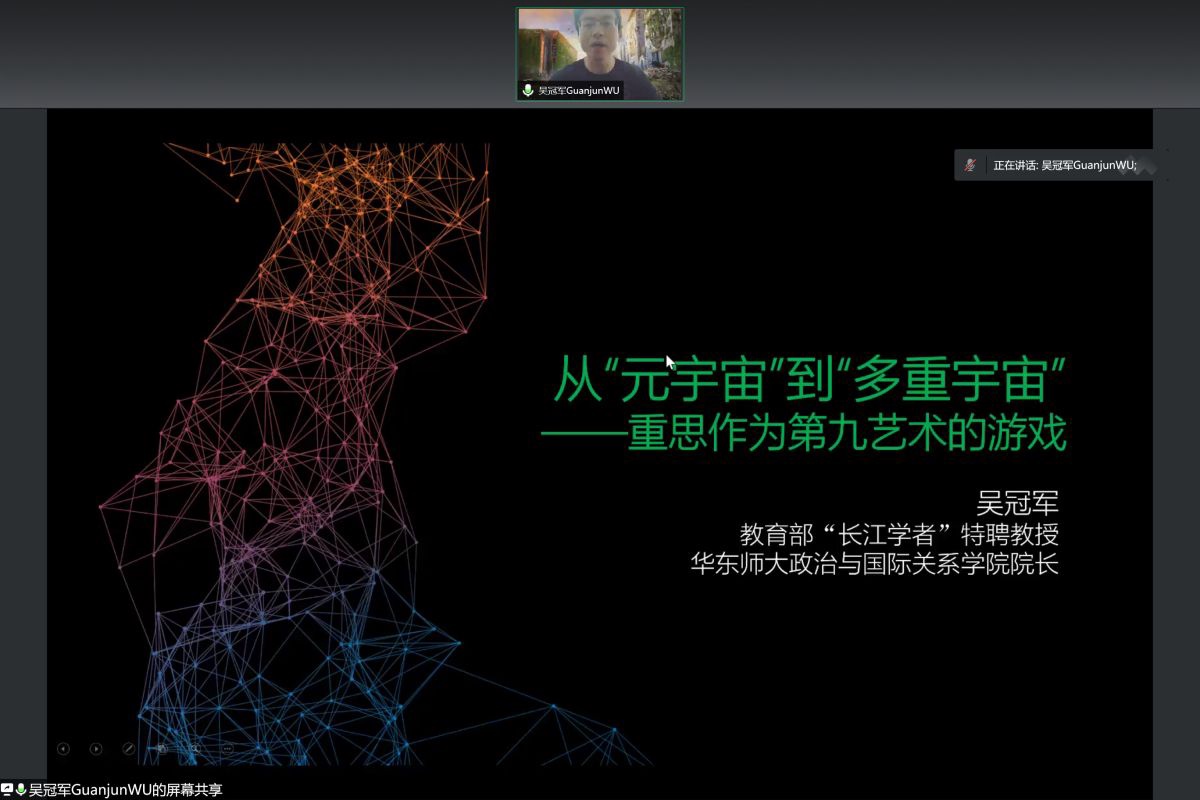Click the author name 吴冠军 on slide
The height and width of the screenshot is (800, 1200).
pos(1016,501)
